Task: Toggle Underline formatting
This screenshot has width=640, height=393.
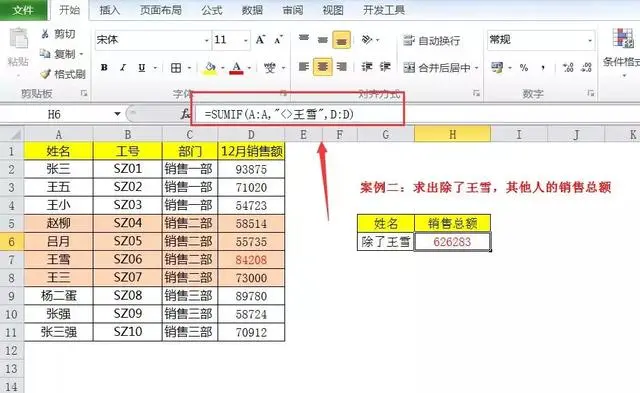Action: (142, 67)
